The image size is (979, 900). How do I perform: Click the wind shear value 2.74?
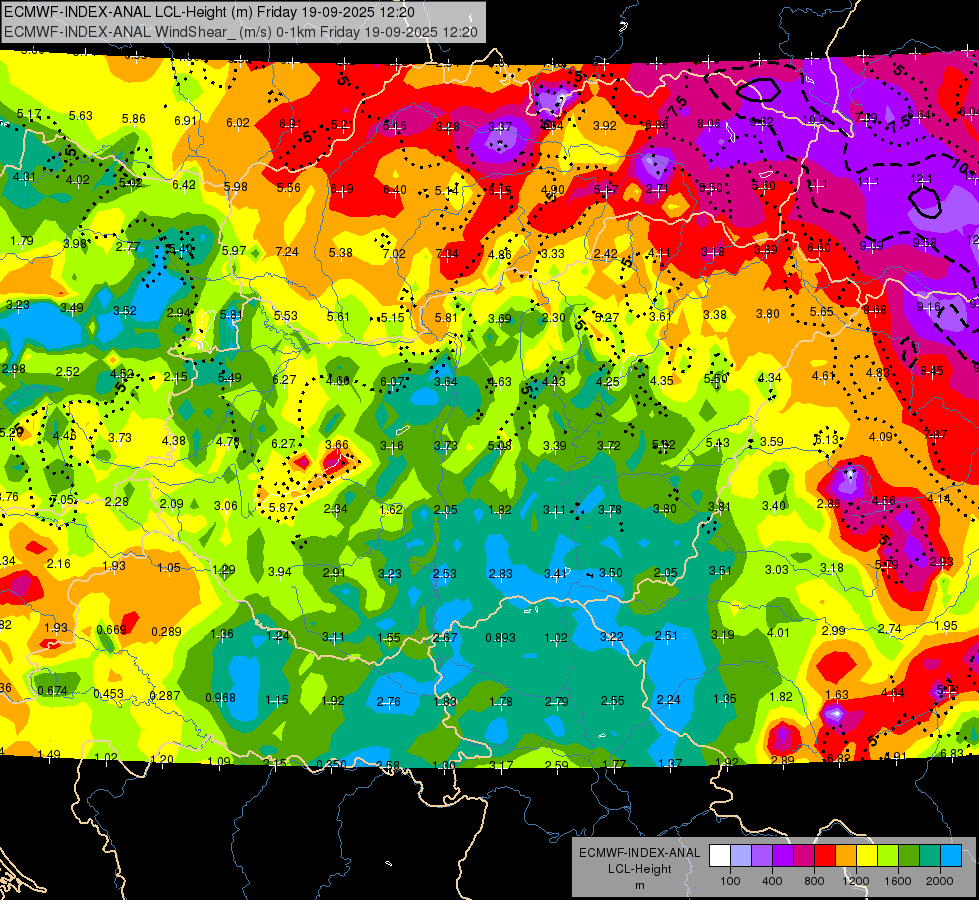(889, 628)
